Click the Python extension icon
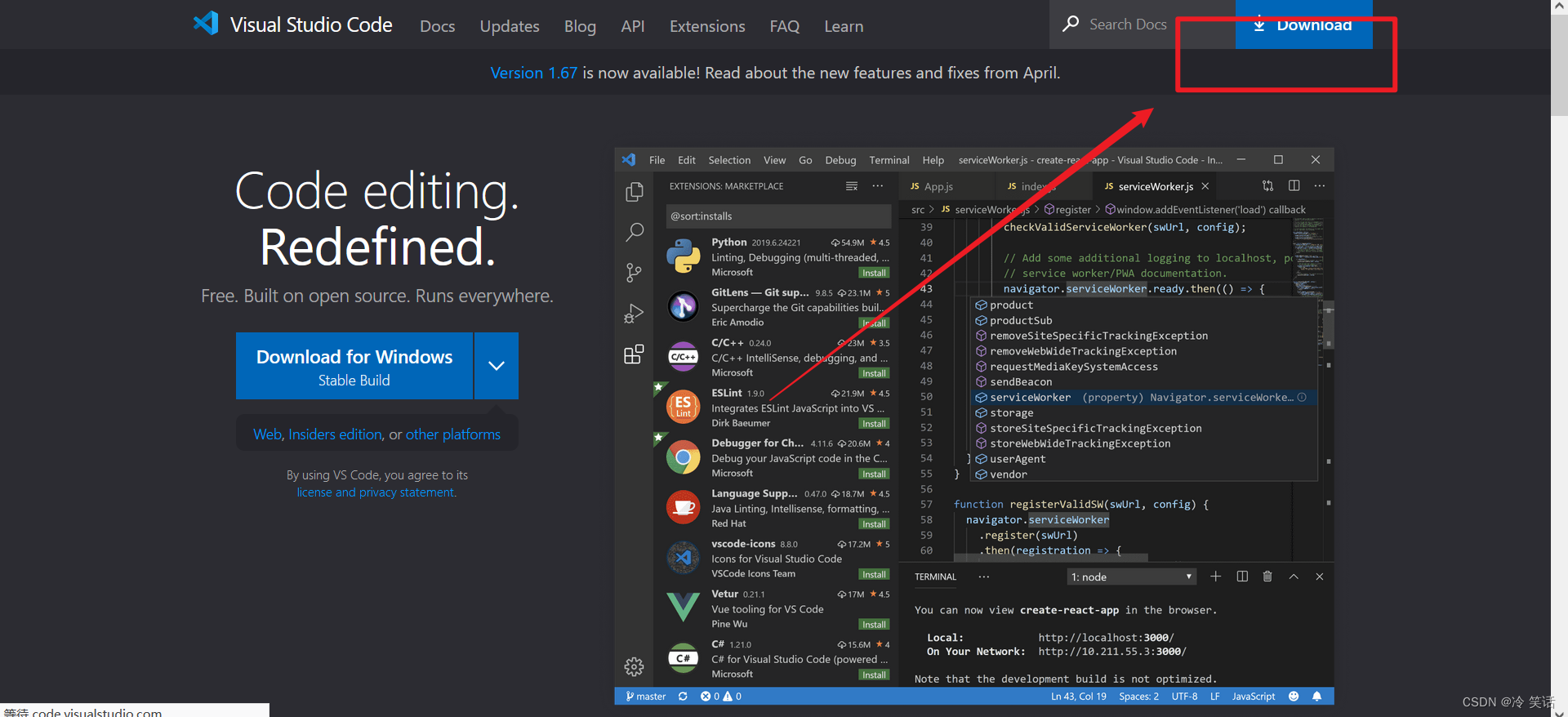 coord(683,256)
